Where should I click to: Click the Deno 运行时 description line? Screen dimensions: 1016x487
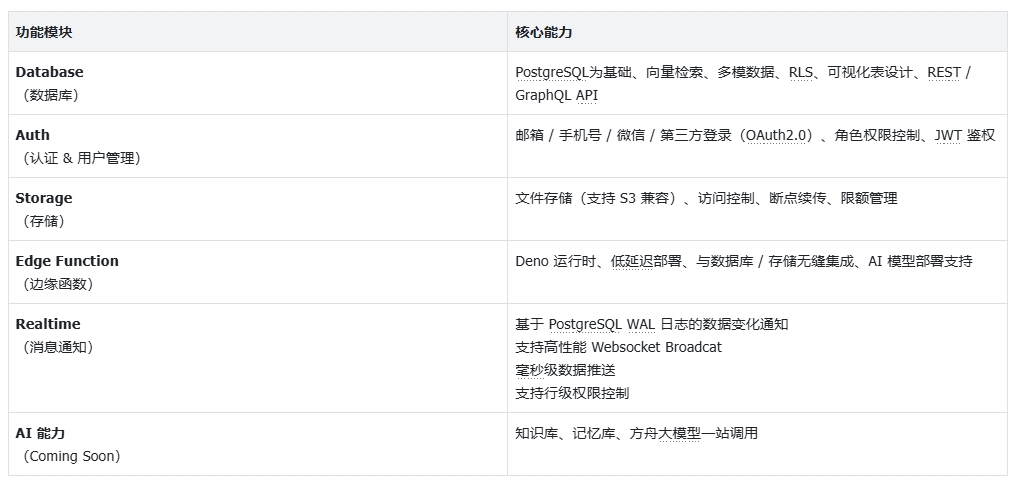[744, 261]
